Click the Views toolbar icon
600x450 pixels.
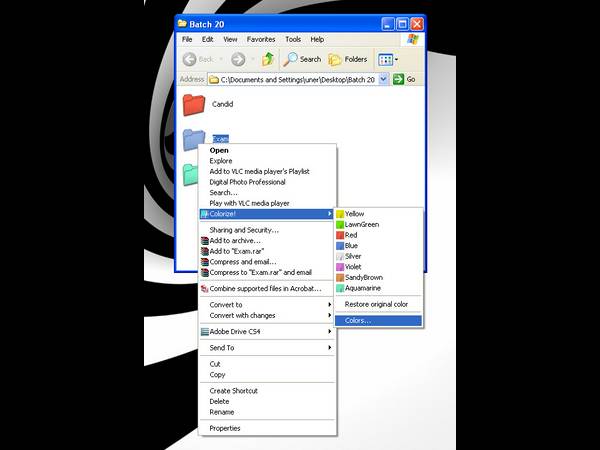tap(385, 59)
